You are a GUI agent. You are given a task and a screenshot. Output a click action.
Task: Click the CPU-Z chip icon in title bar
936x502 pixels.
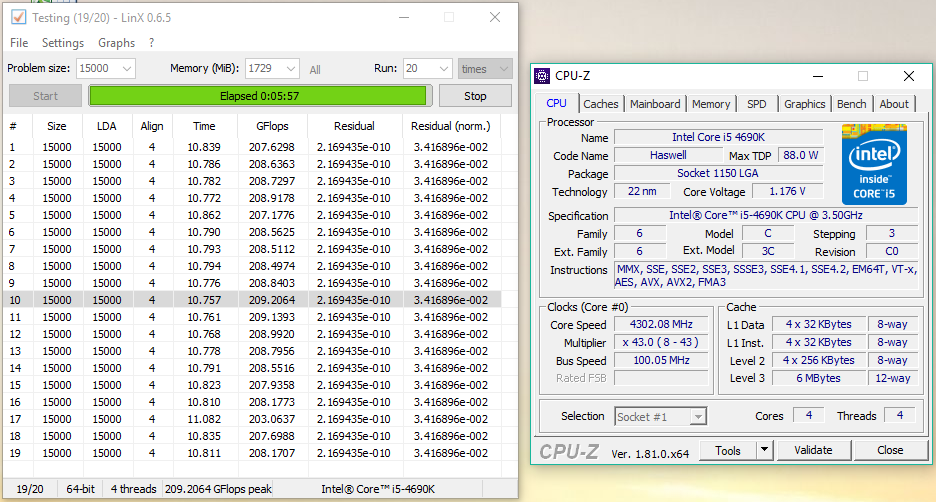click(x=542, y=76)
